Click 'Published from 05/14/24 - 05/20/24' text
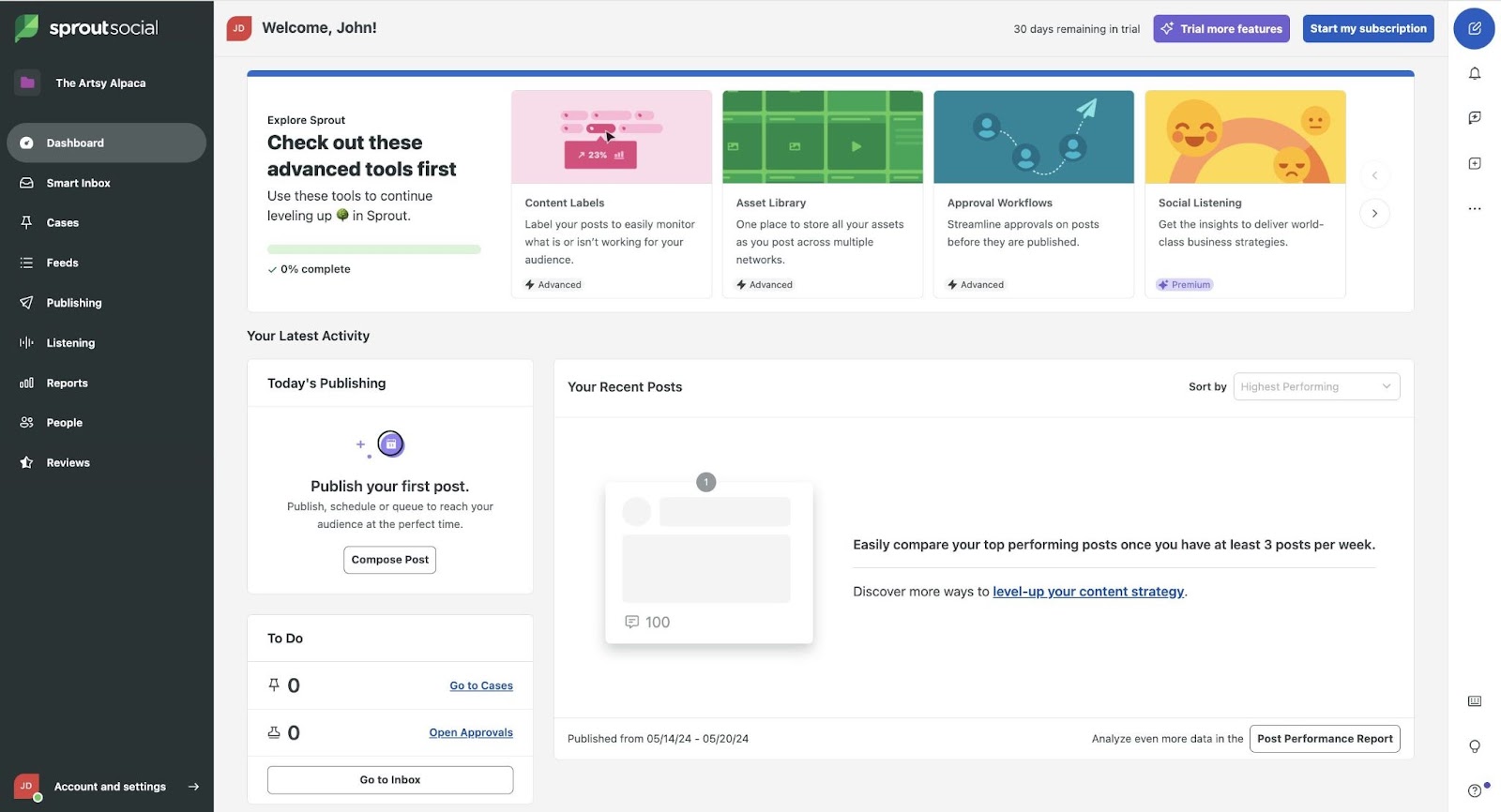 pyautogui.click(x=658, y=739)
